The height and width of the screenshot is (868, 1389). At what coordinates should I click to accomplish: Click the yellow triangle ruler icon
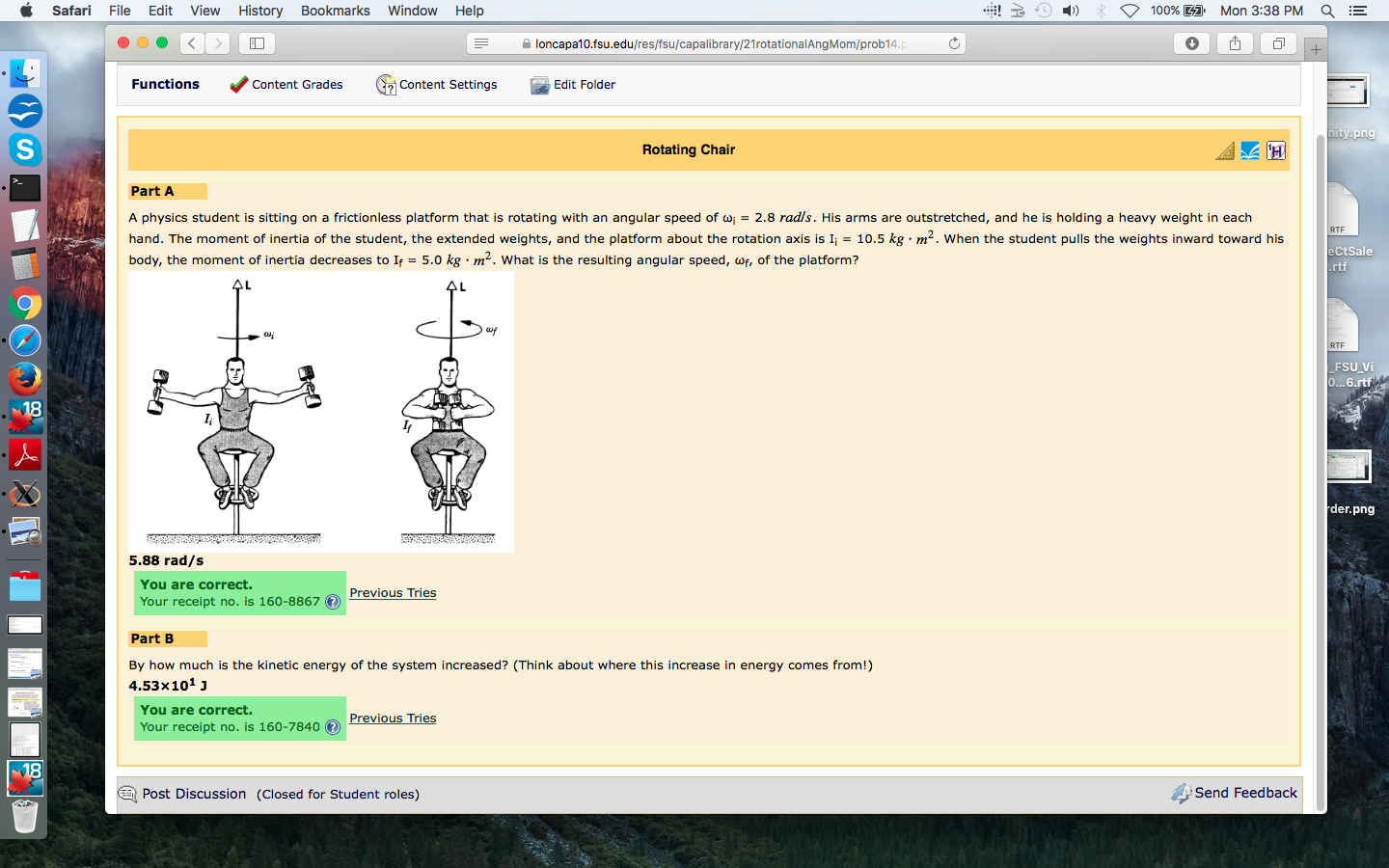click(x=1225, y=150)
